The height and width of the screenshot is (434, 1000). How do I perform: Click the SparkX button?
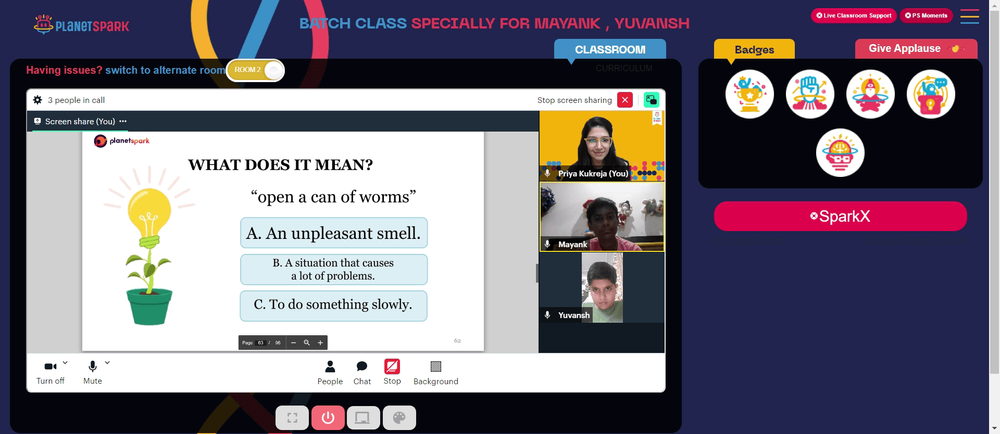[x=840, y=216]
